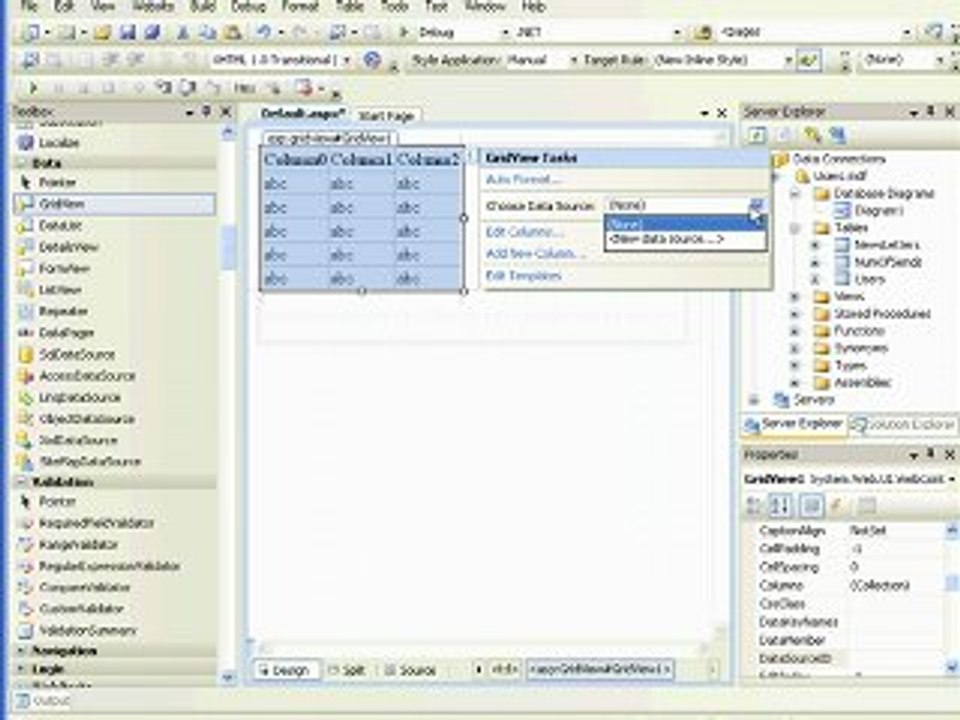
Task: Expand the Views folder node
Action: coord(795,296)
